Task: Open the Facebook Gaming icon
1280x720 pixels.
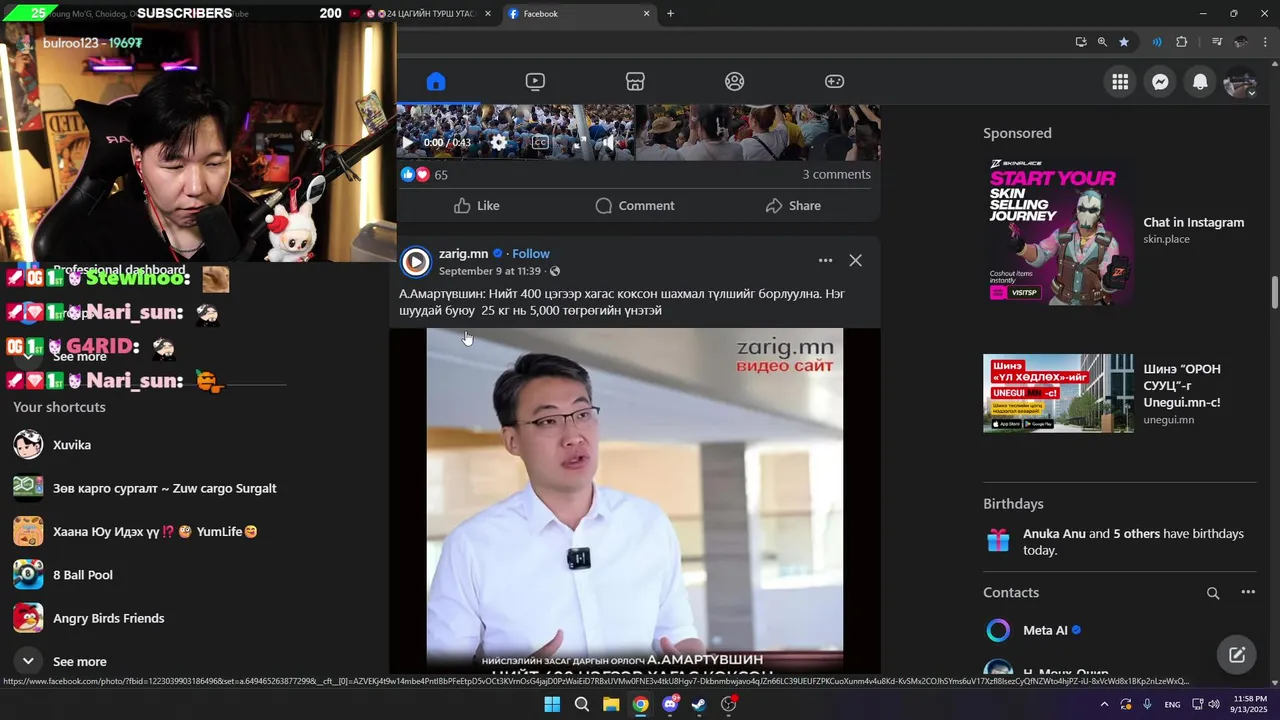Action: [834, 82]
